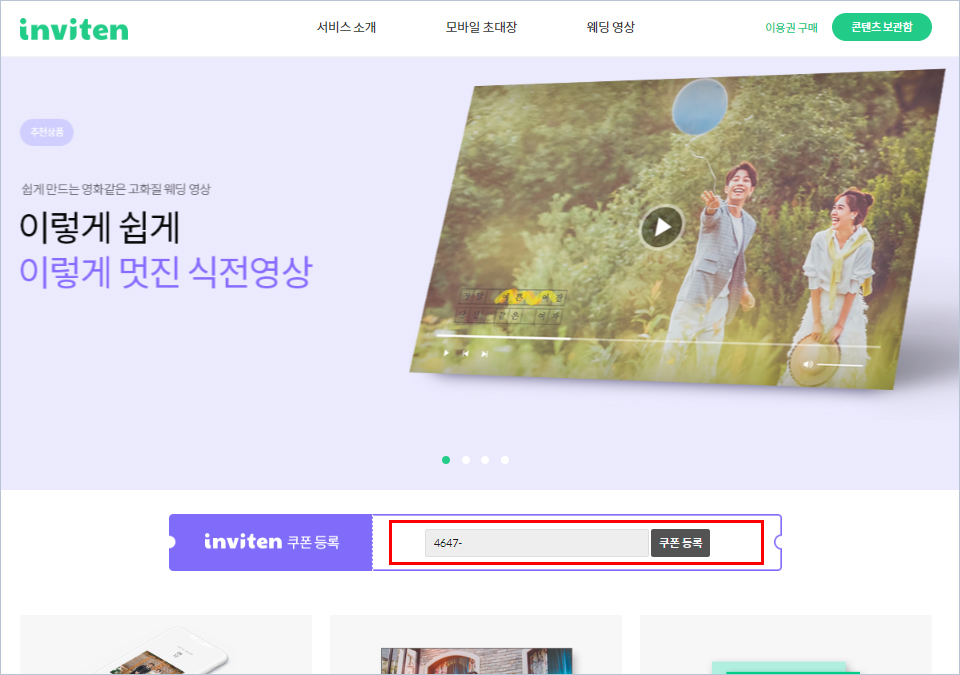
Task: Switch to the third carousel slide dot
Action: pos(485,460)
